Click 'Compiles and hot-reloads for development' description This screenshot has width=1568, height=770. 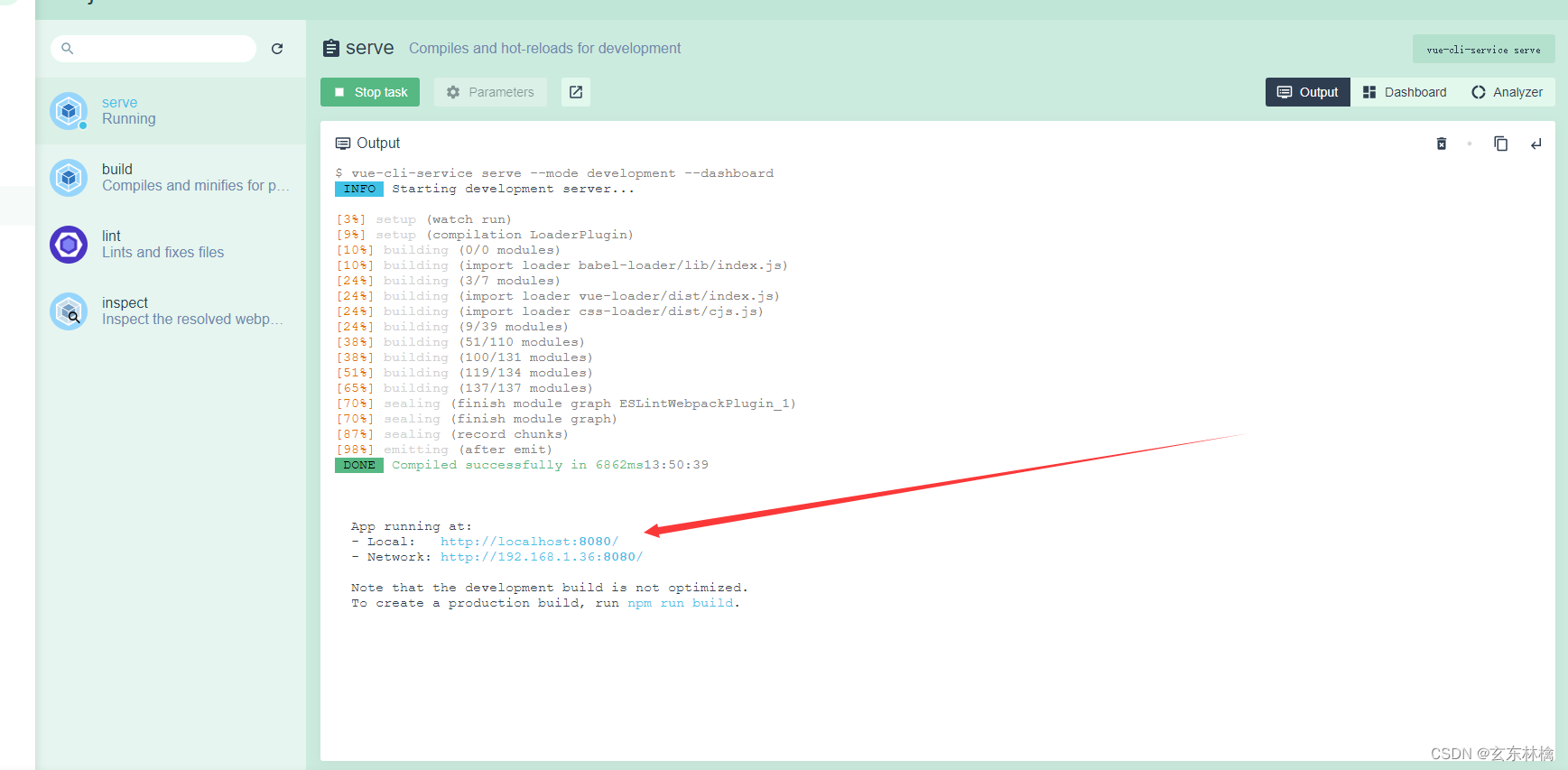click(x=545, y=49)
